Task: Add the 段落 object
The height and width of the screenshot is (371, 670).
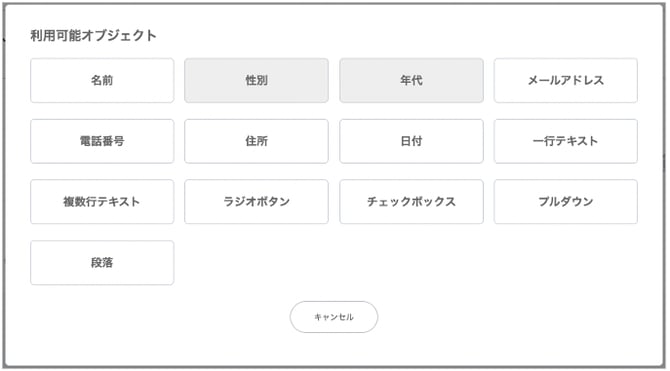Action: tap(102, 262)
